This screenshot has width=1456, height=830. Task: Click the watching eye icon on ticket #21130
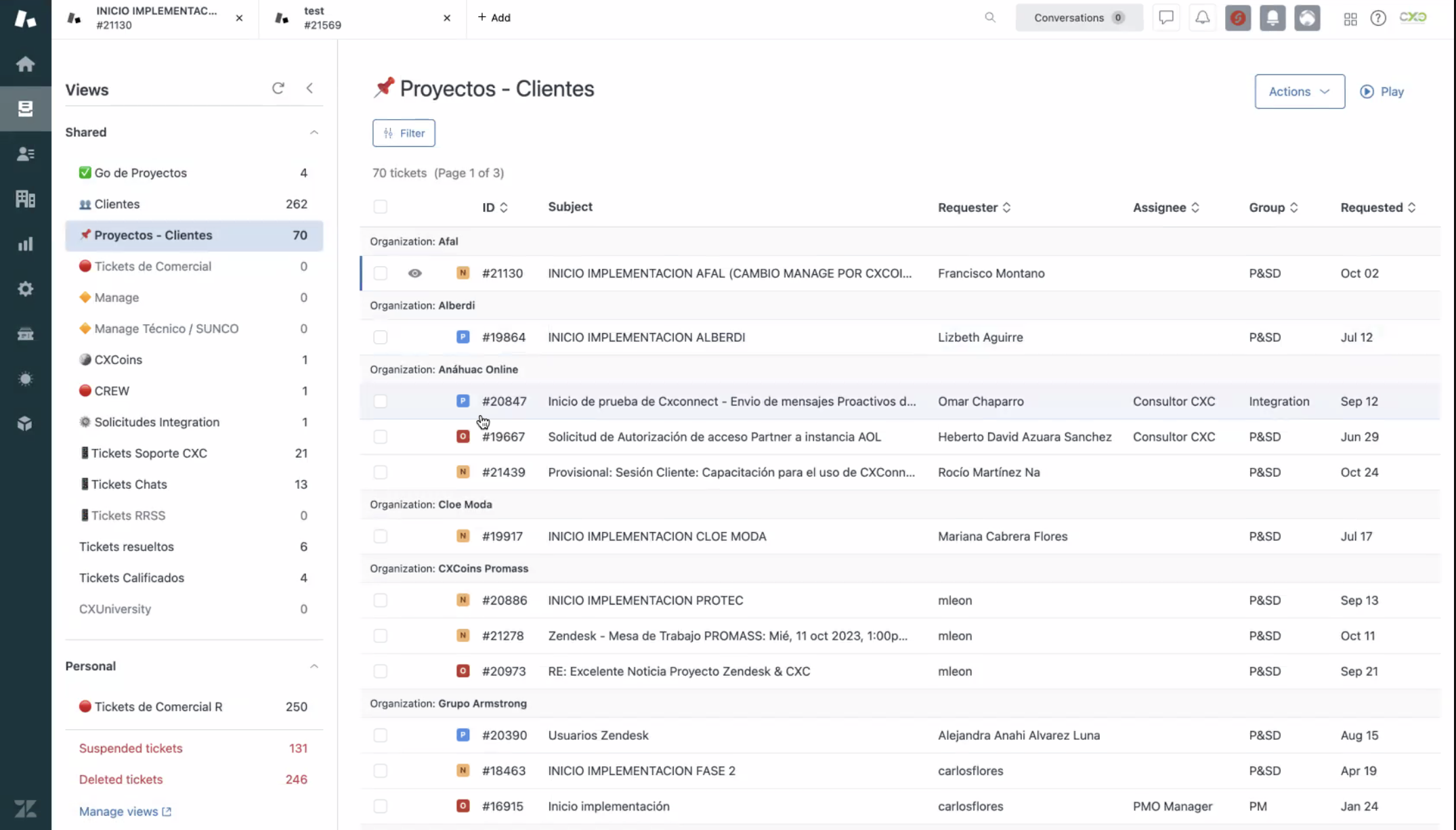click(x=415, y=273)
